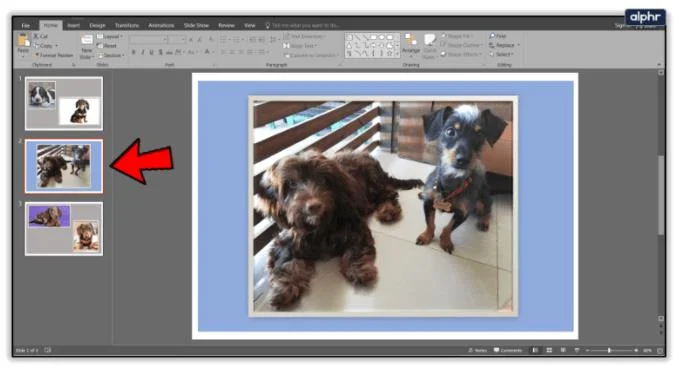Open the Text Direction dropdown
Viewport: 679px width, 371px height.
[305, 36]
